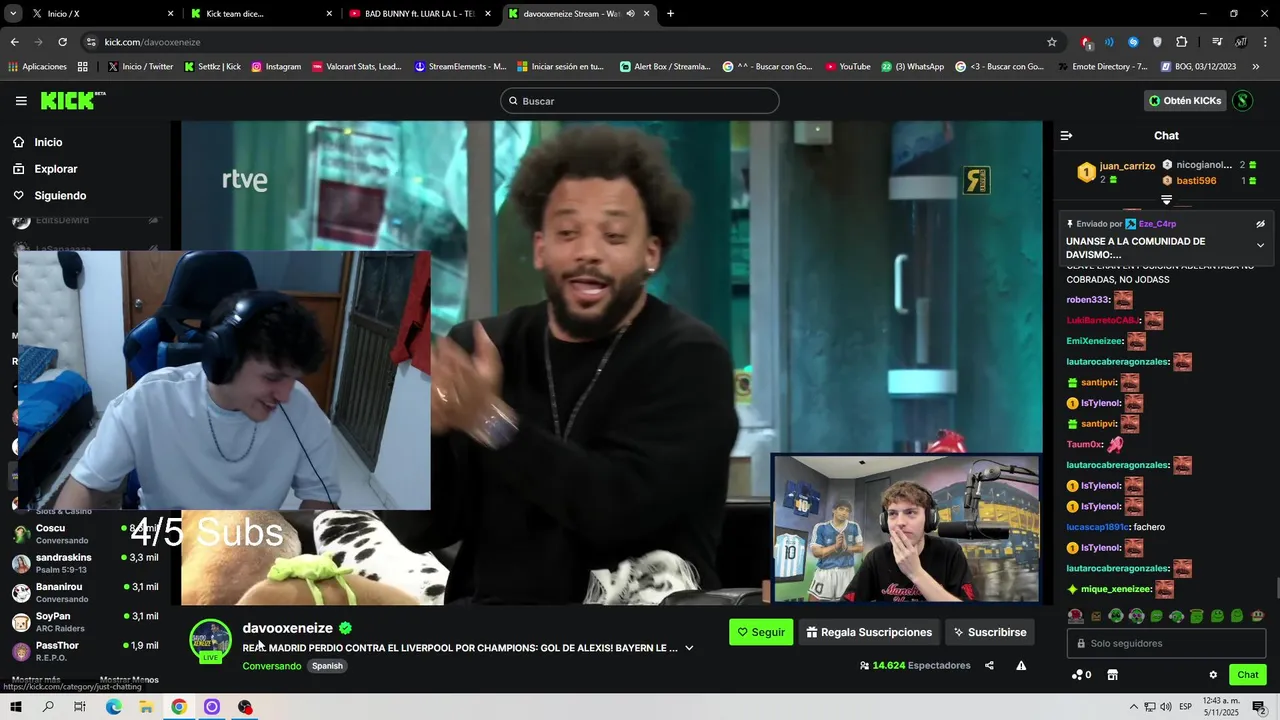Click the Suscribirse button
Image resolution: width=1280 pixels, height=720 pixels.
pos(990,632)
